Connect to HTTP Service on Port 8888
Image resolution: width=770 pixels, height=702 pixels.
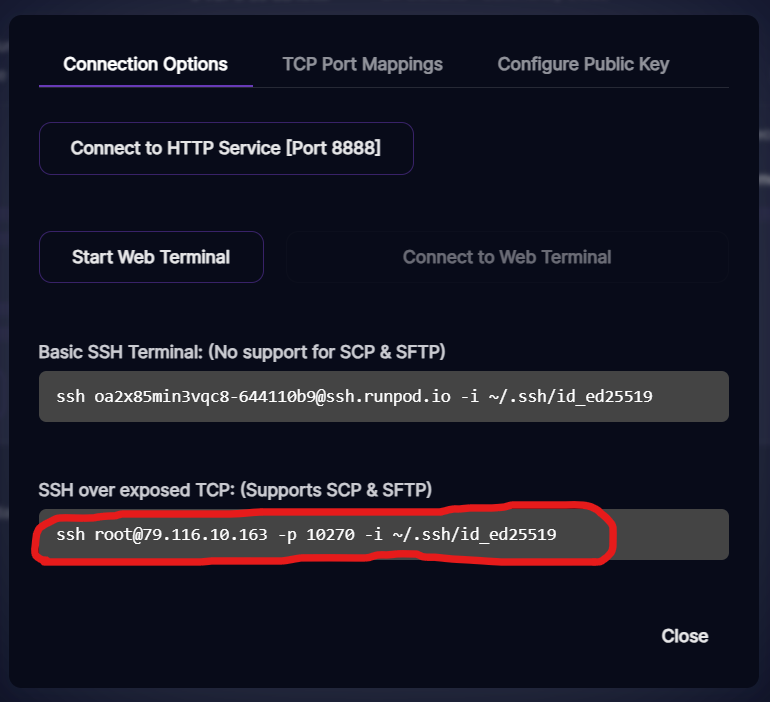point(226,148)
